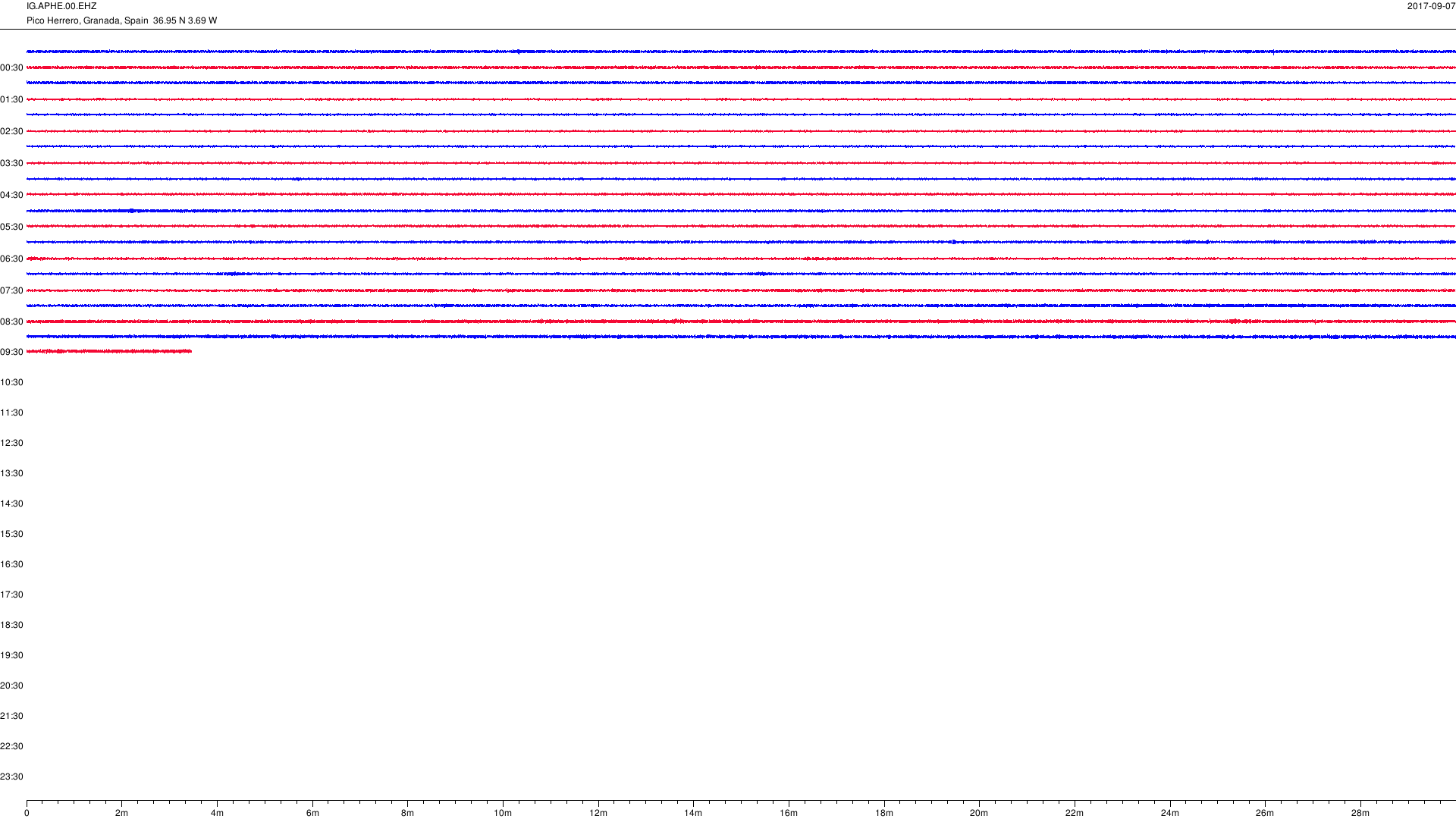Viewport: 1456px width, 819px height.
Task: Click the 20m axis tick label
Action: coord(979,814)
